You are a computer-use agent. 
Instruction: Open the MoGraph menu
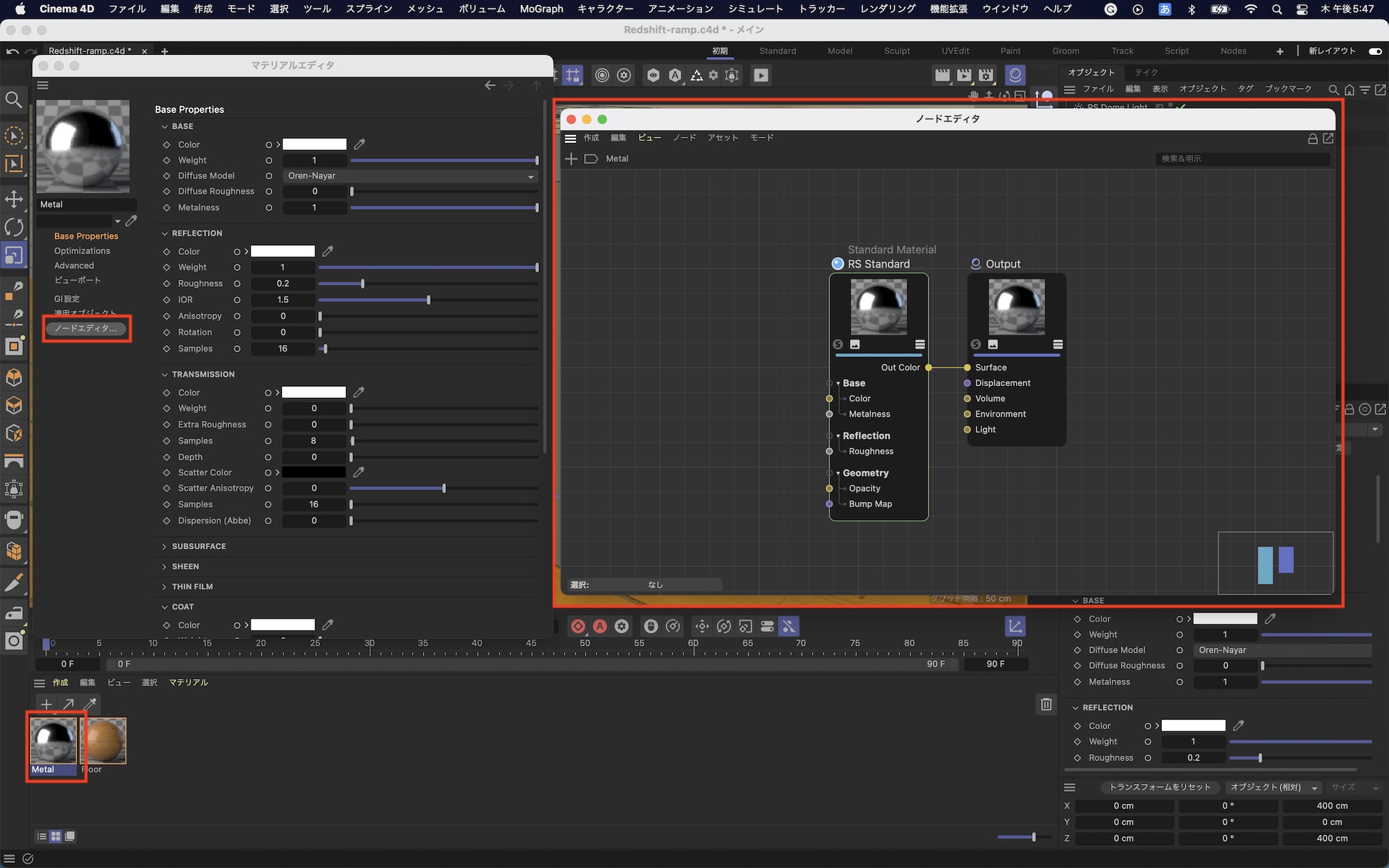pyautogui.click(x=541, y=9)
